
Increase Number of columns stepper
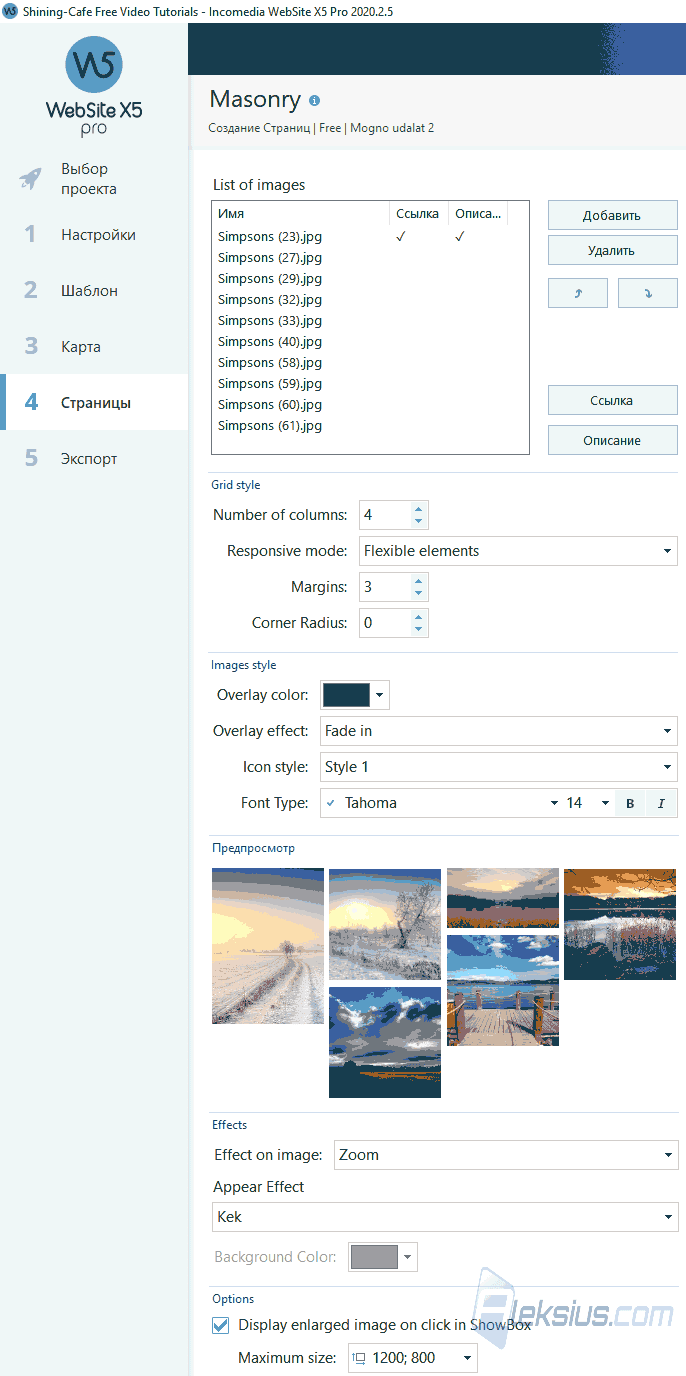[419, 509]
